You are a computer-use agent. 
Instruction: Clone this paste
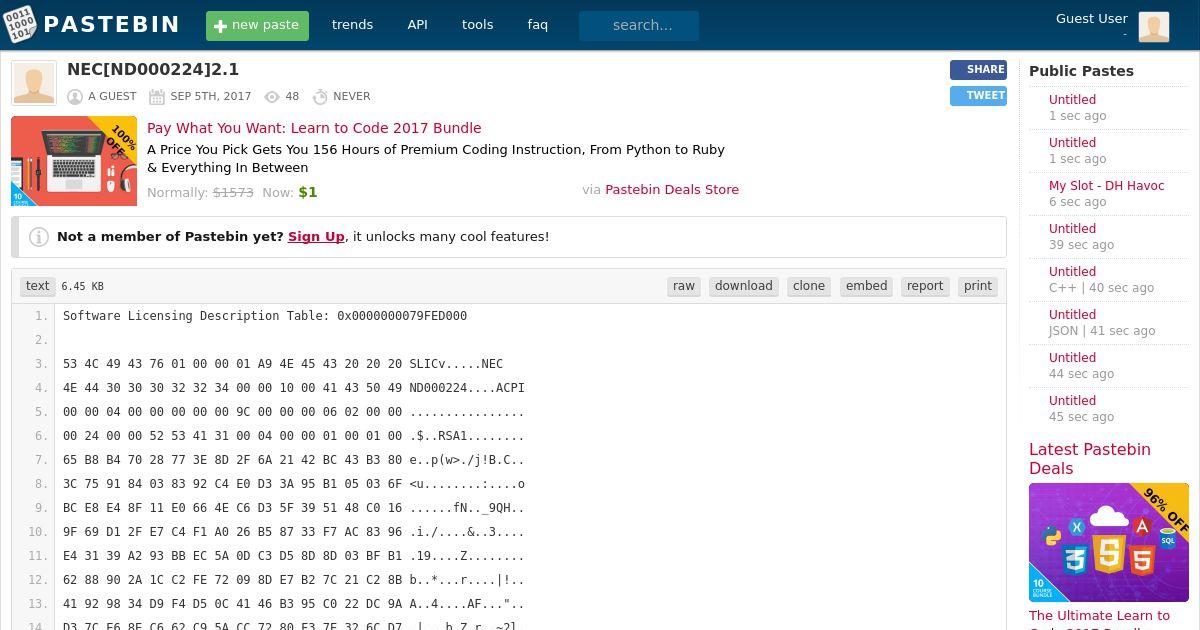coord(809,286)
